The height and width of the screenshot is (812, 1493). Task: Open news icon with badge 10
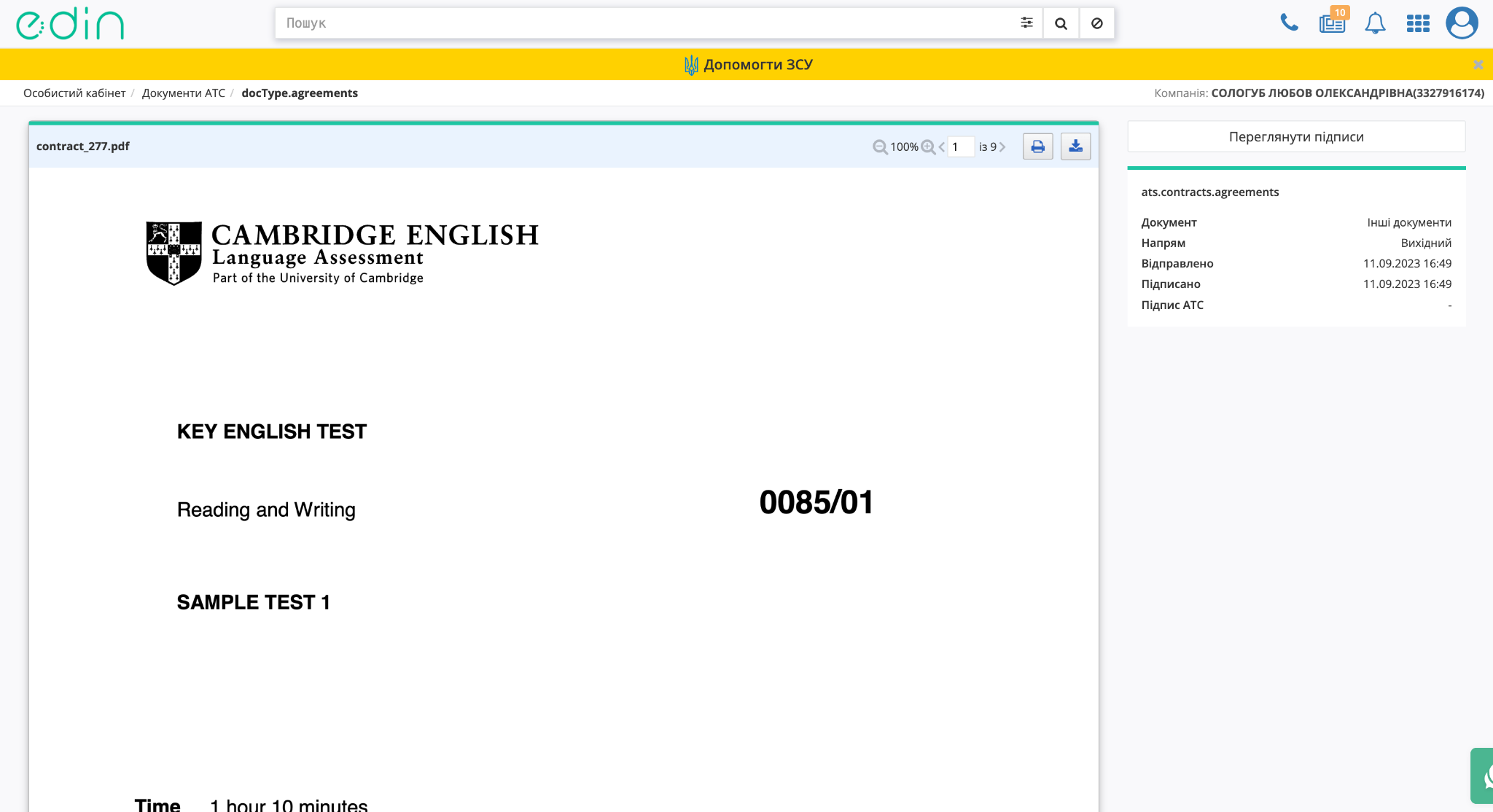coord(1333,23)
